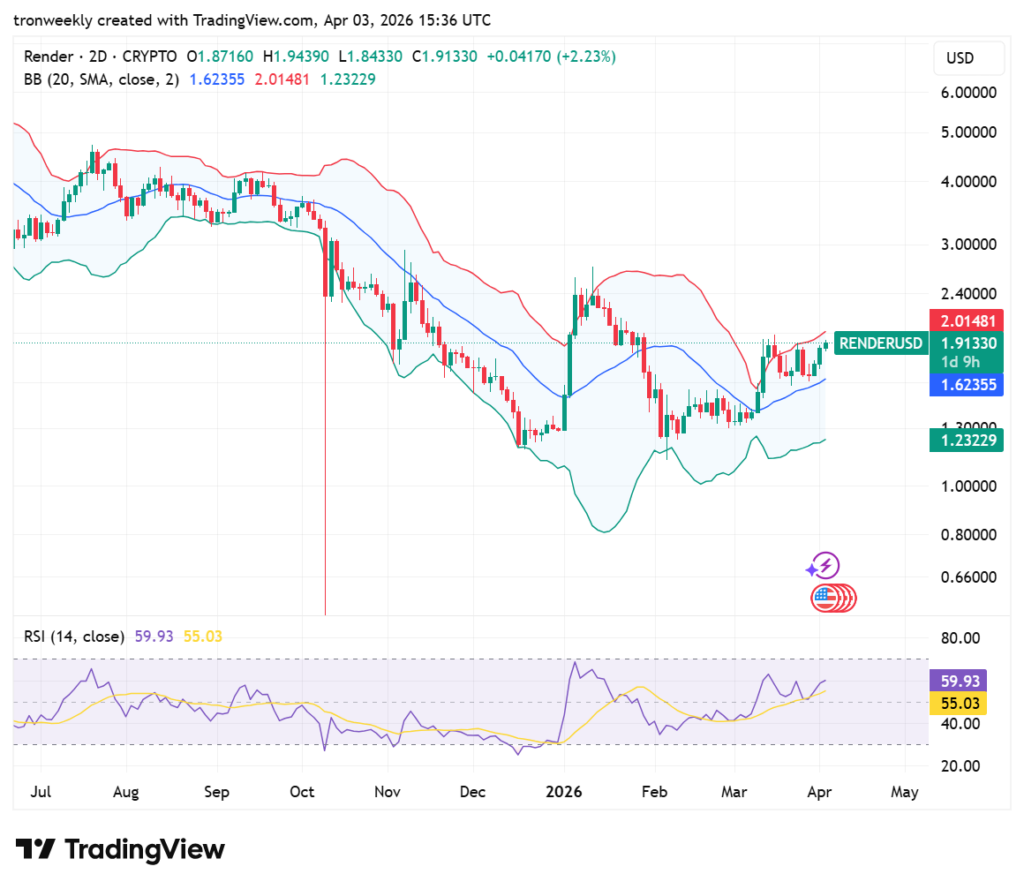This screenshot has width=1024, height=889.
Task: Click the Apr label on time axis
Action: tap(817, 792)
